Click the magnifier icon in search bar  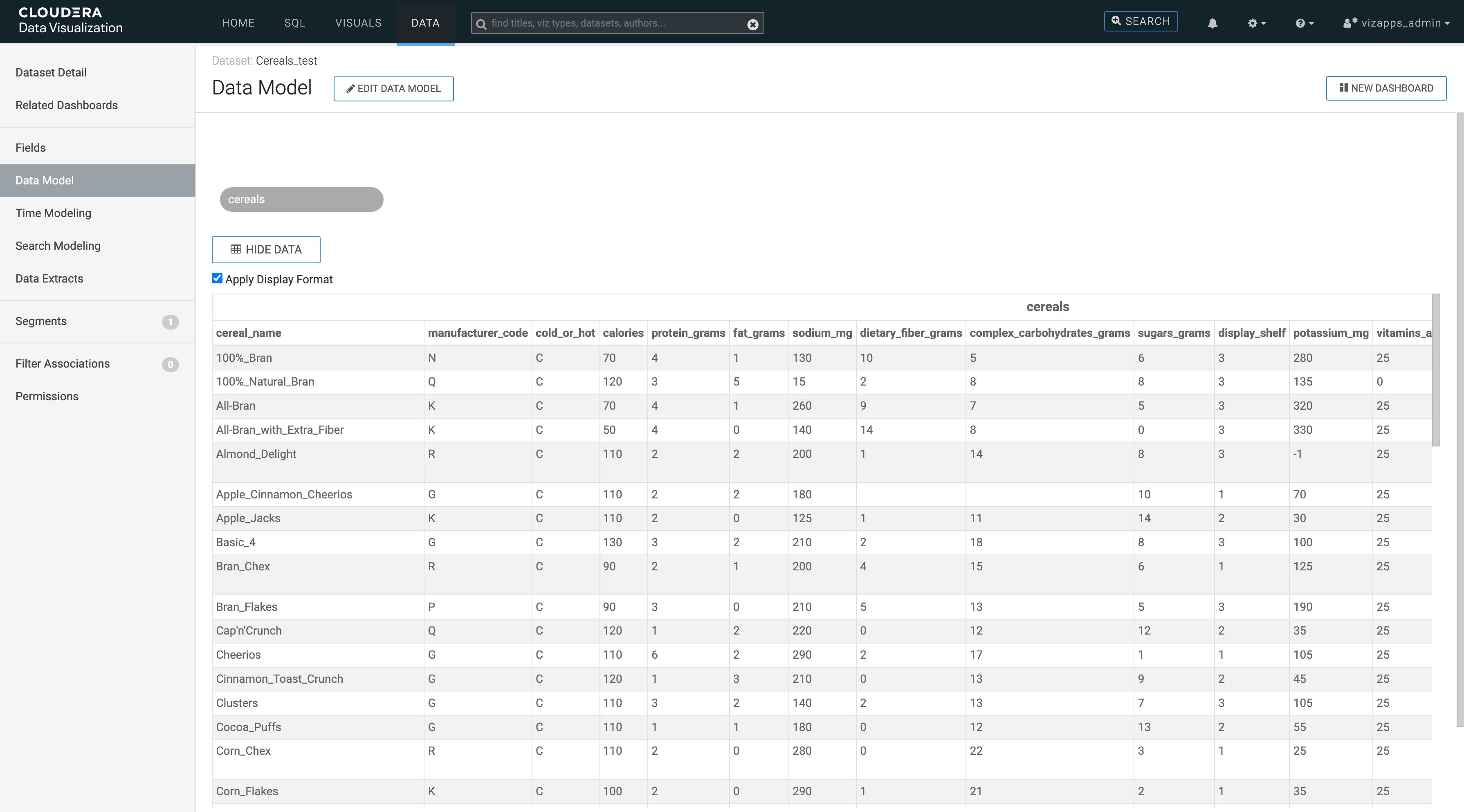point(481,24)
